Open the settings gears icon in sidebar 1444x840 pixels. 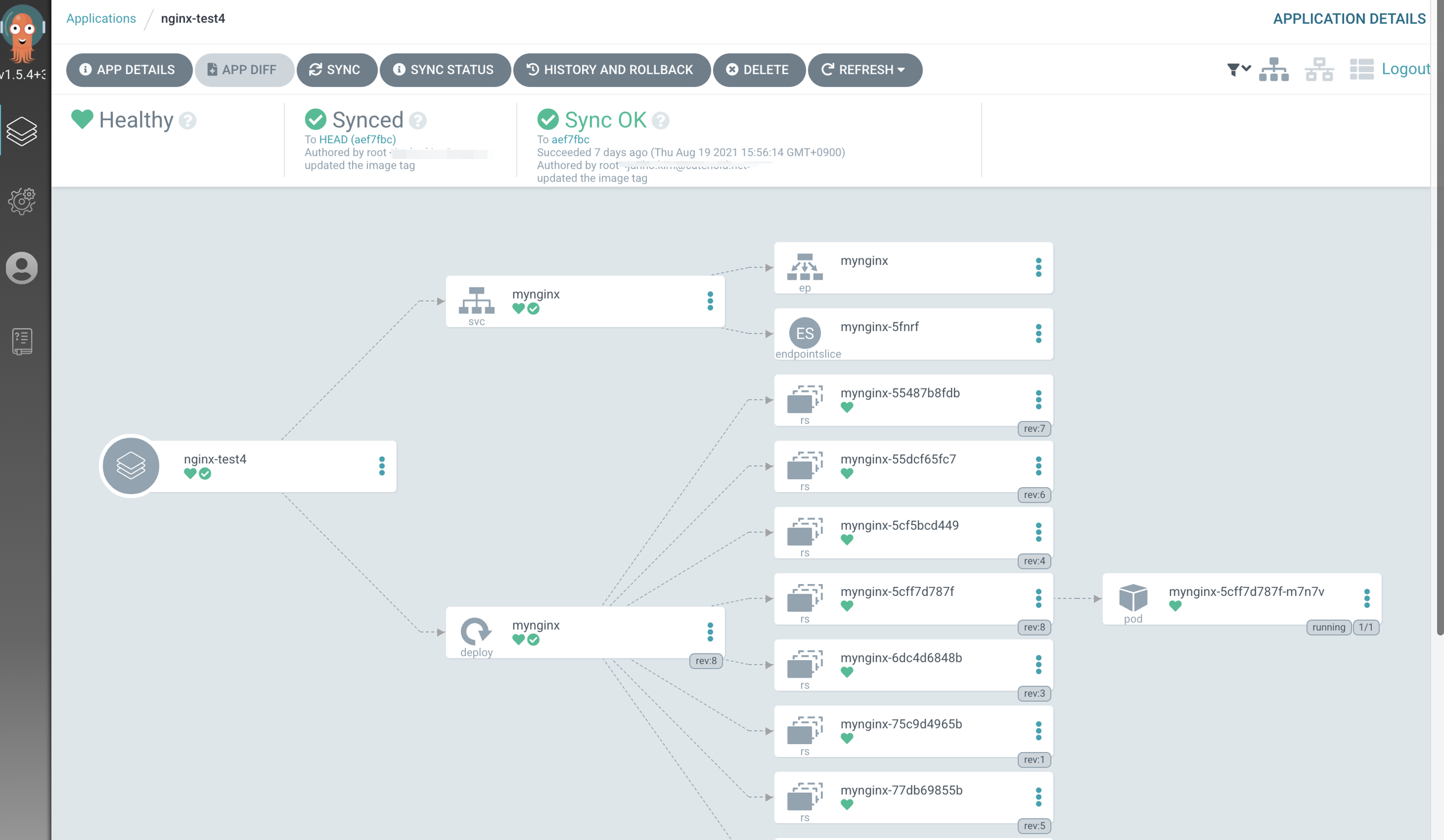[x=22, y=201]
